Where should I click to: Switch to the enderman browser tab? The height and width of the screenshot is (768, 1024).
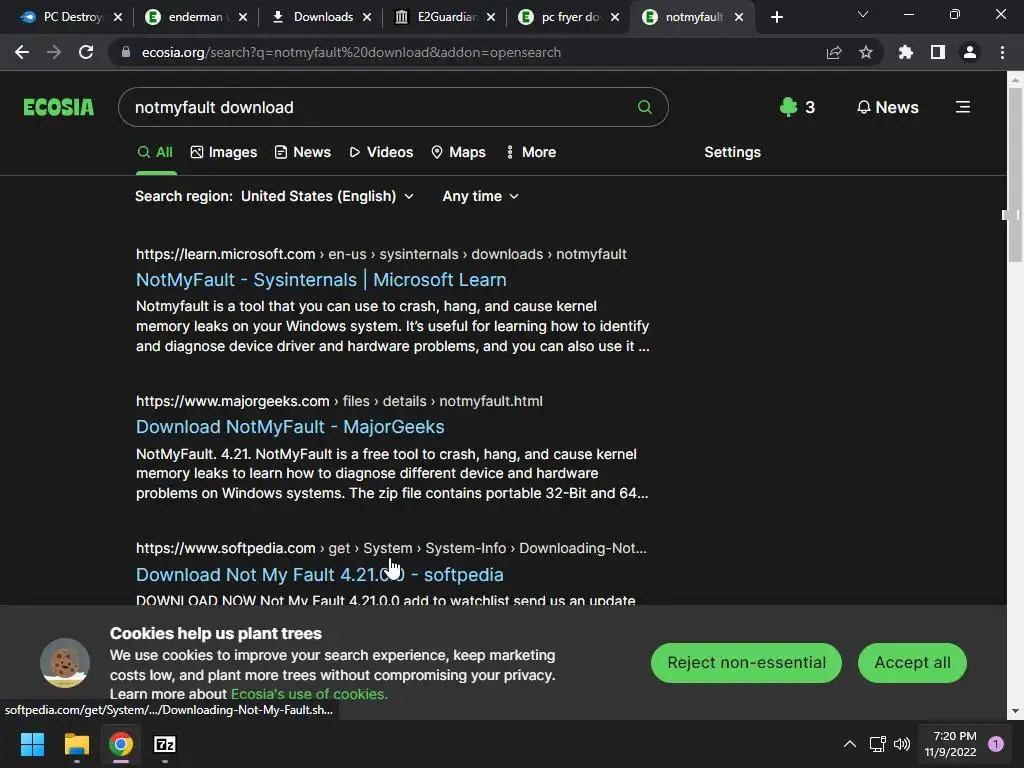pos(196,17)
